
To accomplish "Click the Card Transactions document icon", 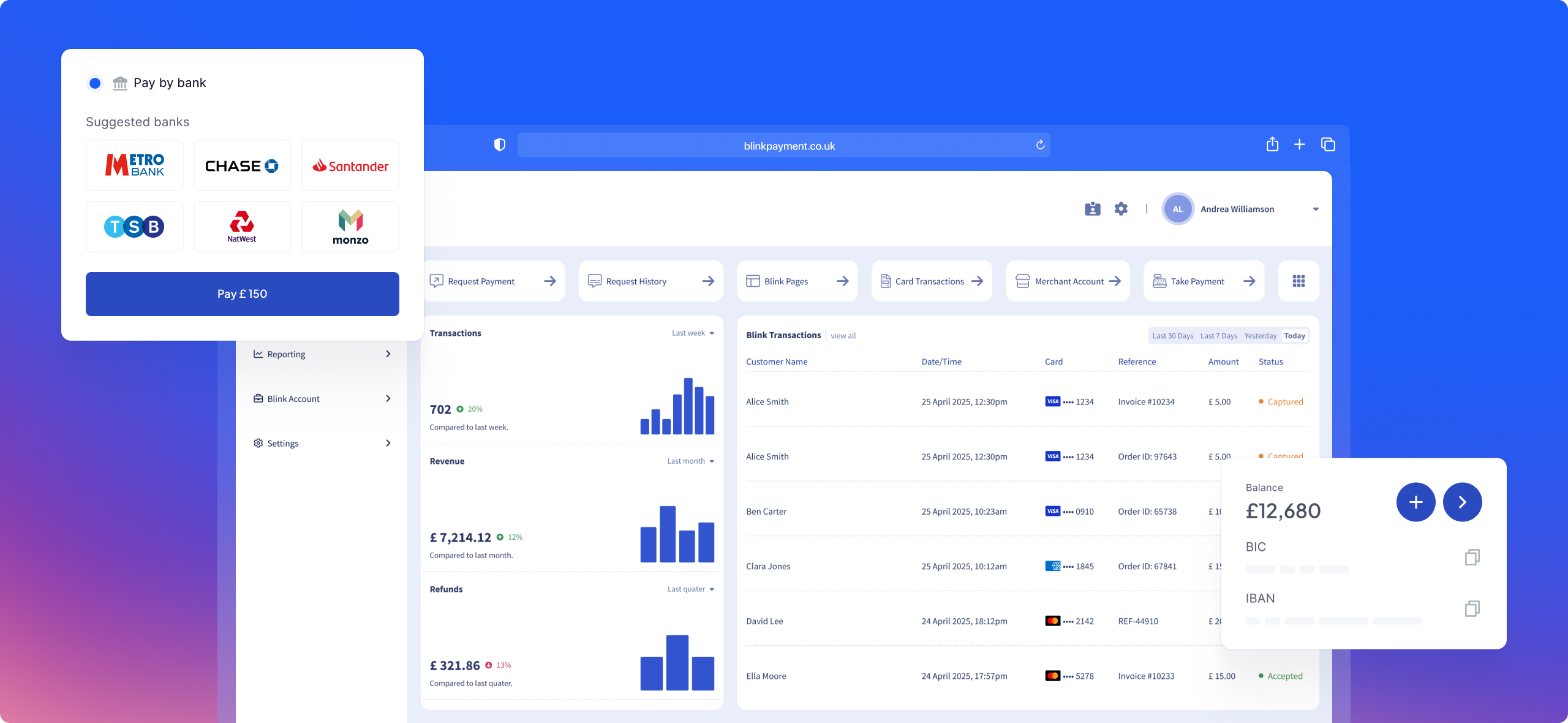I will click(886, 281).
